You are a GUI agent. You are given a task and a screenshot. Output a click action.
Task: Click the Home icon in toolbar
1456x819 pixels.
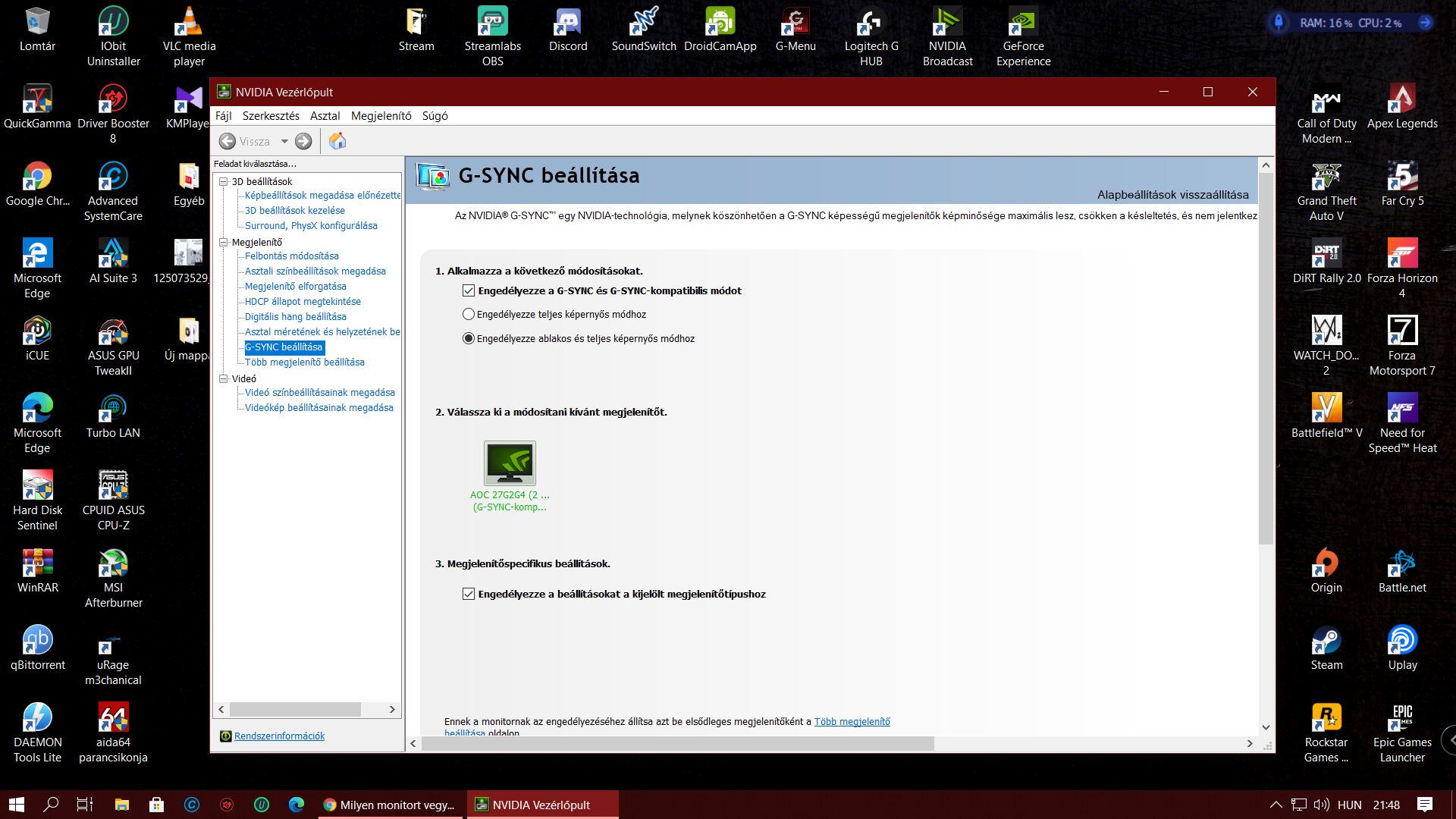(x=337, y=141)
